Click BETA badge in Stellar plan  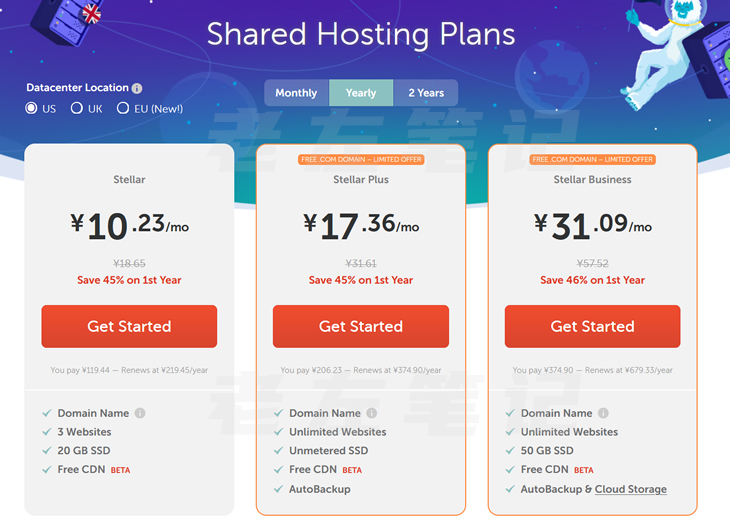(120, 470)
